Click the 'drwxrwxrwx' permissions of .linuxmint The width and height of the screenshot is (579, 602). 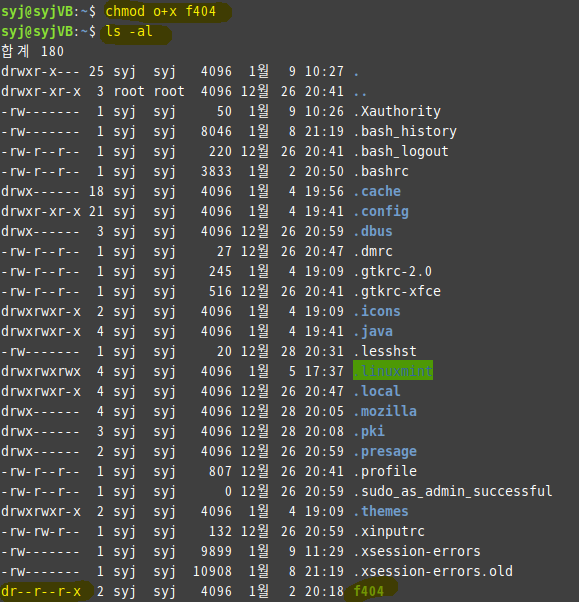(x=41, y=371)
